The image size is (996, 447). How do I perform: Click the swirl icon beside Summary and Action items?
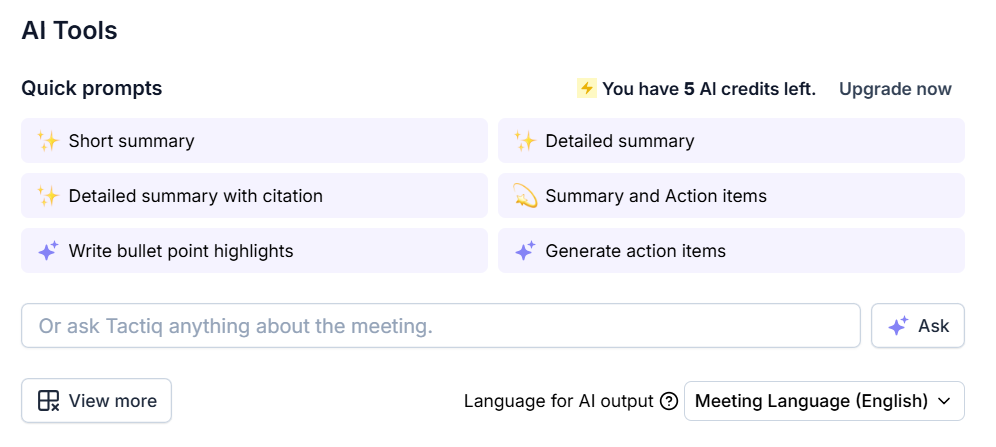tap(525, 196)
